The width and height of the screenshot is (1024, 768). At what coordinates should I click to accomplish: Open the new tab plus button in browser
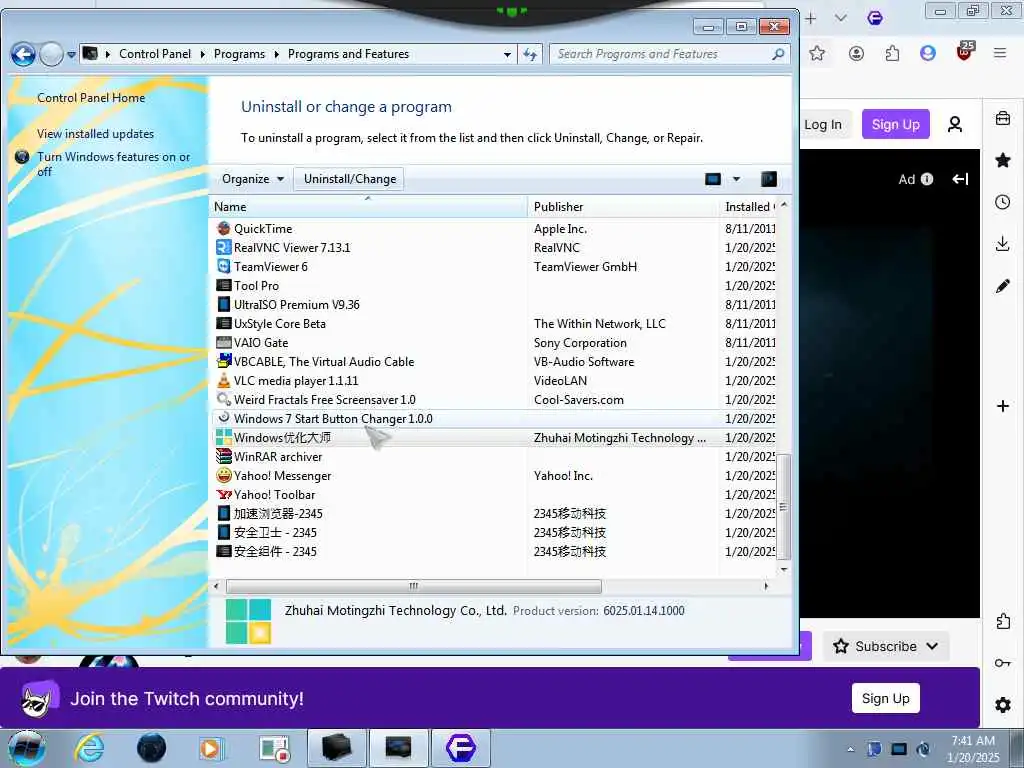[x=810, y=18]
